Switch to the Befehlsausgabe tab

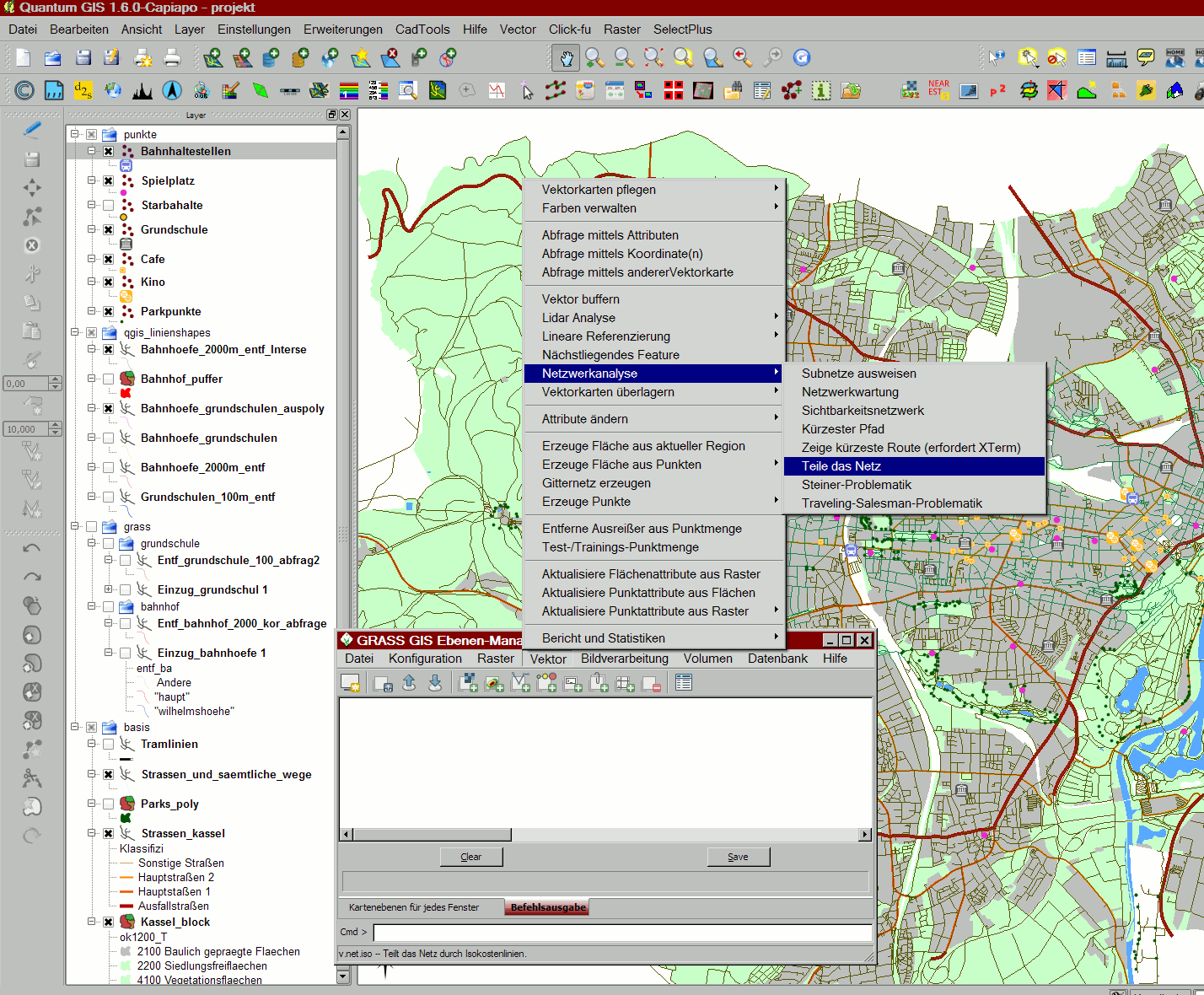click(x=548, y=907)
